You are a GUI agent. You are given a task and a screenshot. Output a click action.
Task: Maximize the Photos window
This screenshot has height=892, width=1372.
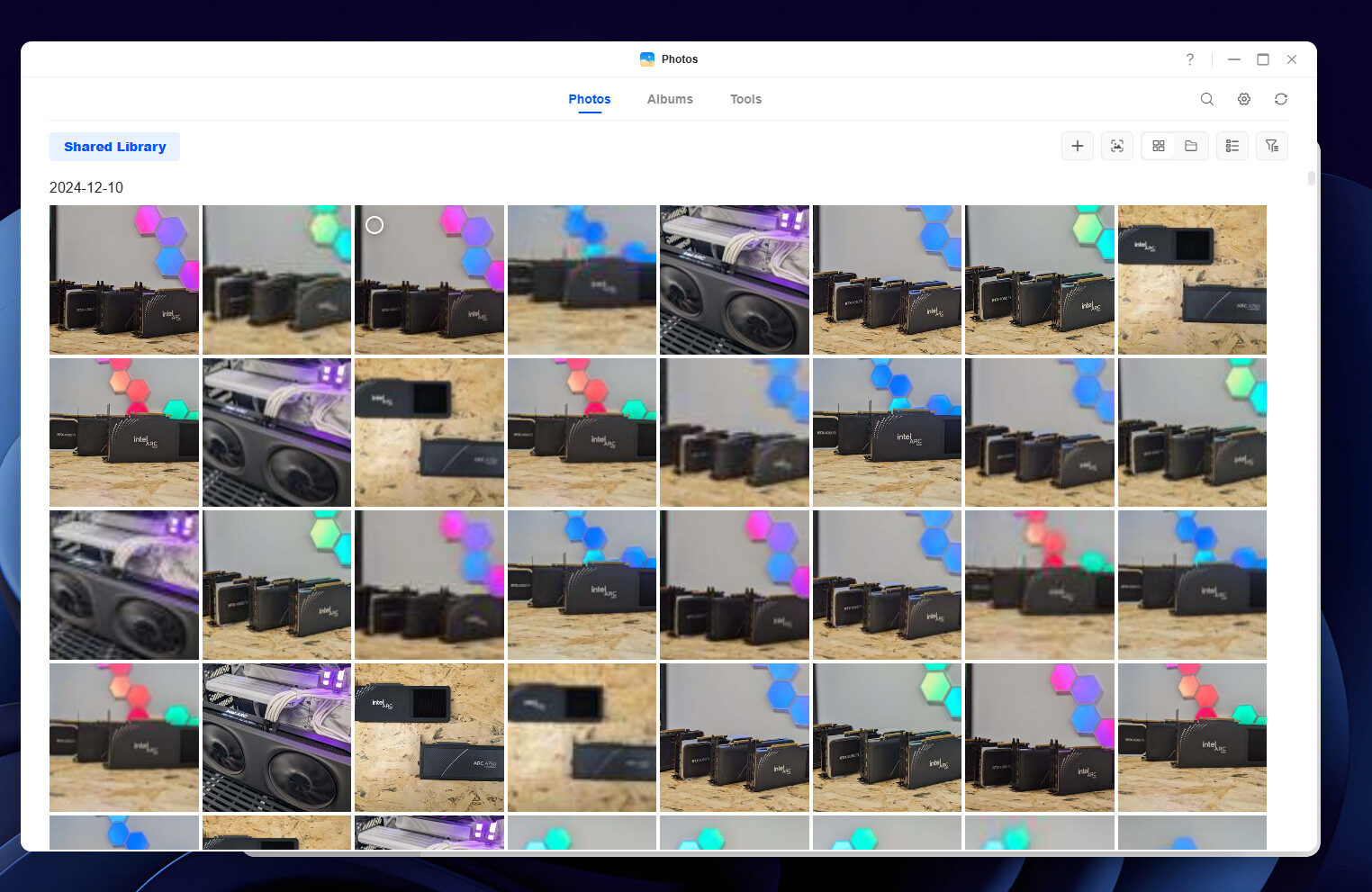(x=1263, y=59)
